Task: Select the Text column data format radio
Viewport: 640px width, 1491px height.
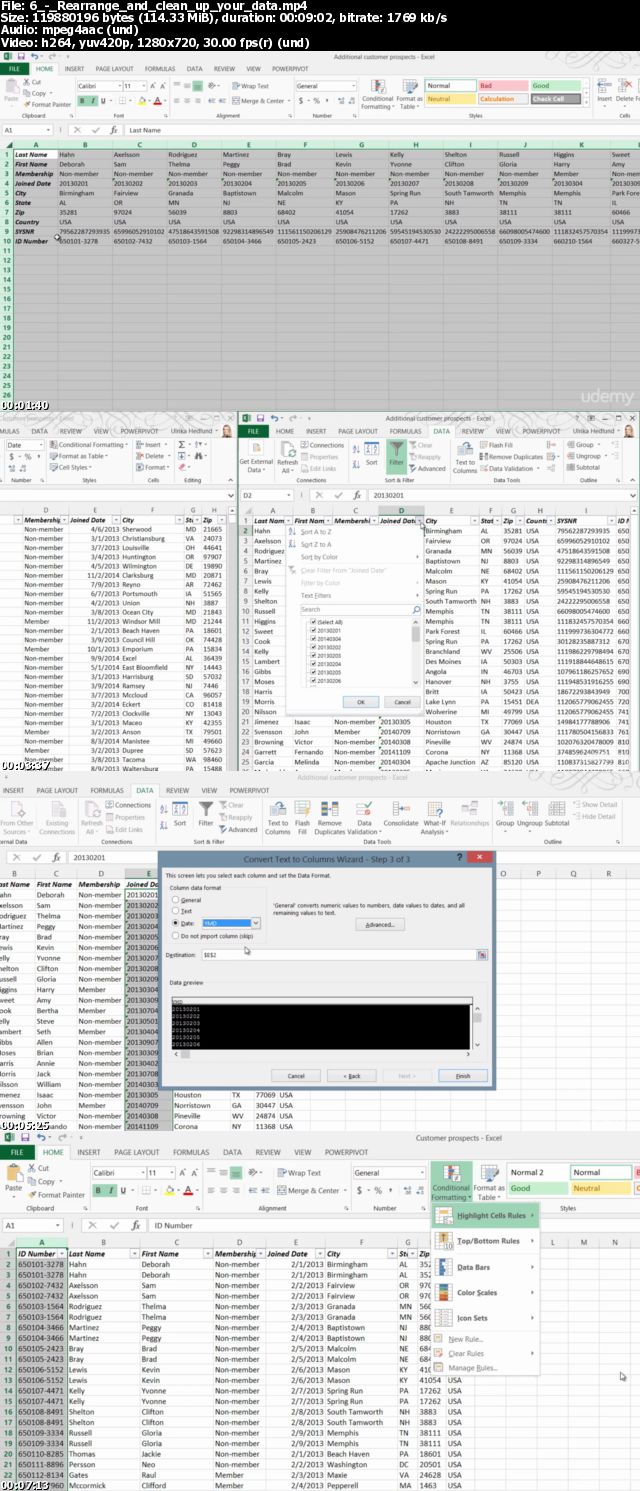Action: (x=175, y=911)
